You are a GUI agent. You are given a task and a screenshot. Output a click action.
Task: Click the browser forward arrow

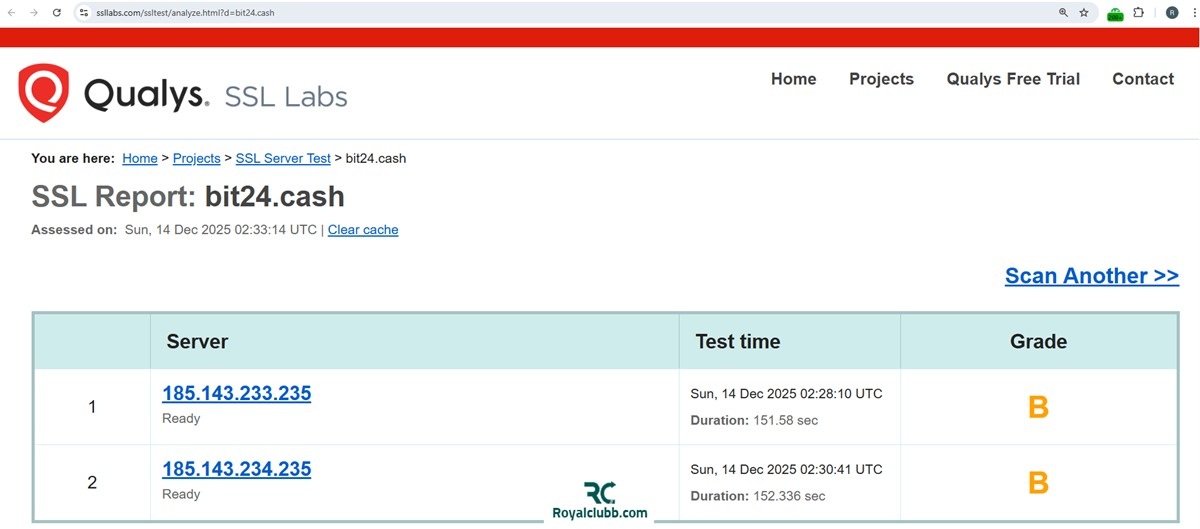tap(33, 13)
